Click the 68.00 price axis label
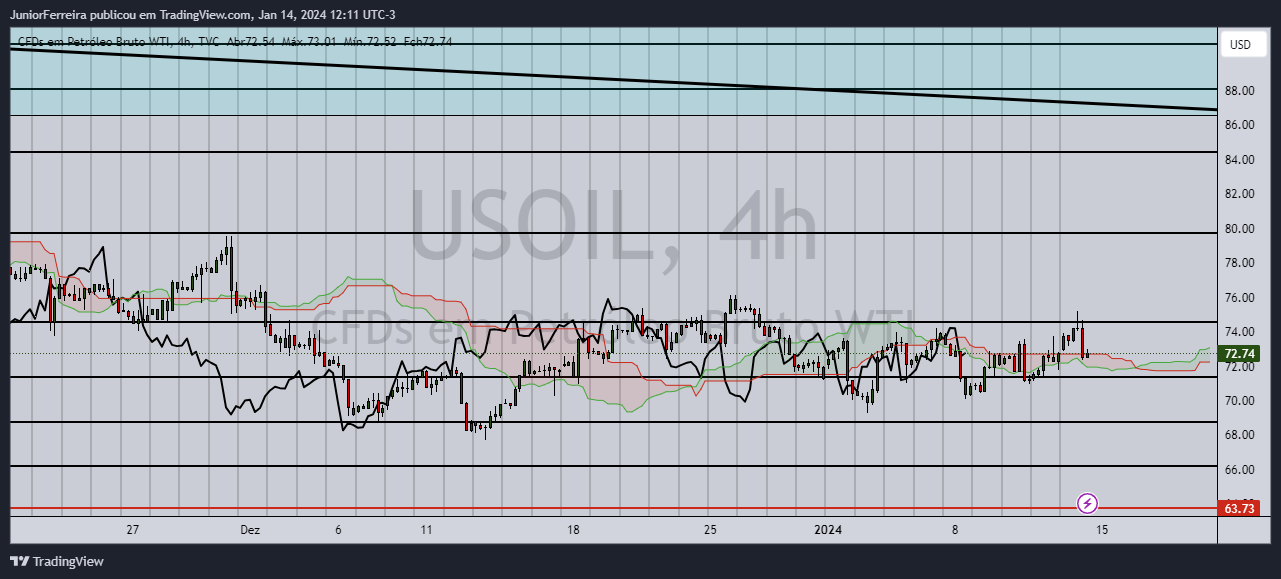 point(1240,435)
